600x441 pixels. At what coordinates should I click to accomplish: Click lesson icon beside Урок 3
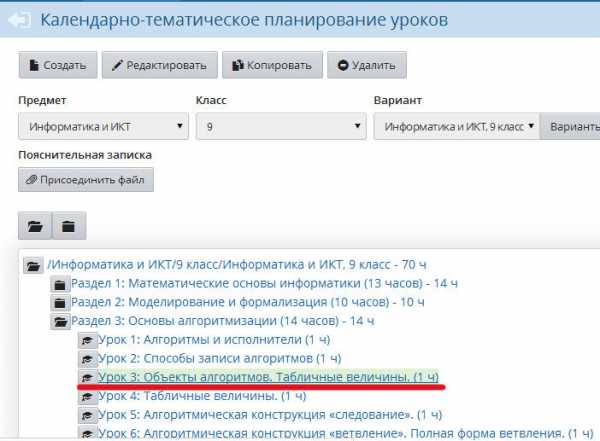[87, 378]
